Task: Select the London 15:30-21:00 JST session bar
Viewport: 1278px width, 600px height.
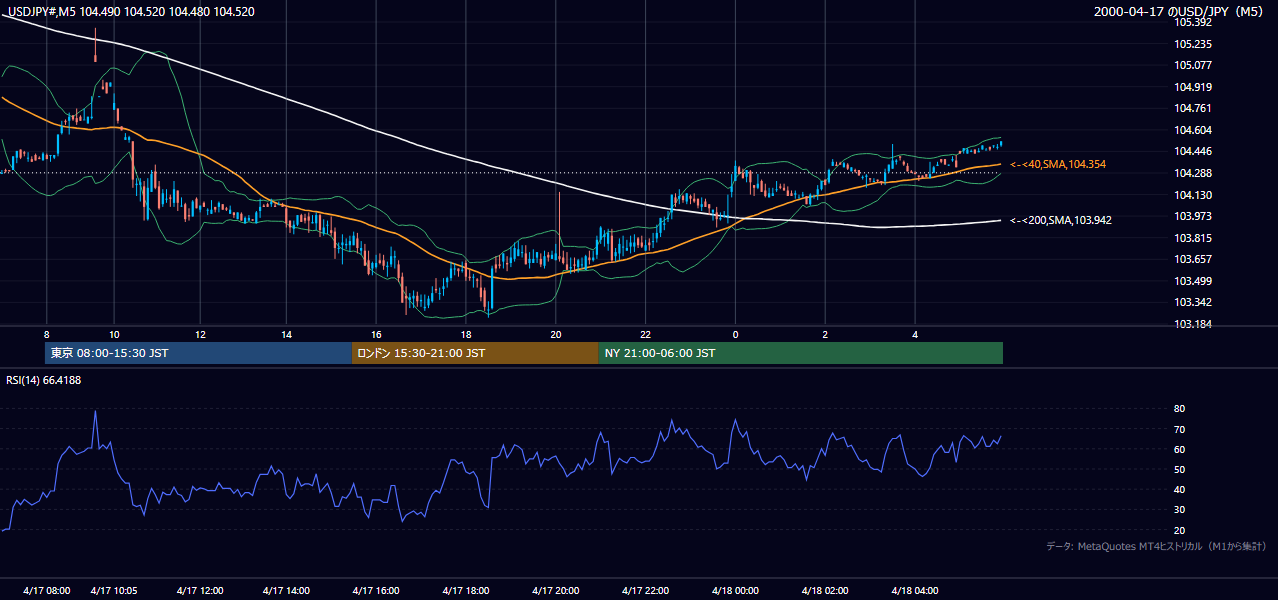Action: tap(475, 353)
